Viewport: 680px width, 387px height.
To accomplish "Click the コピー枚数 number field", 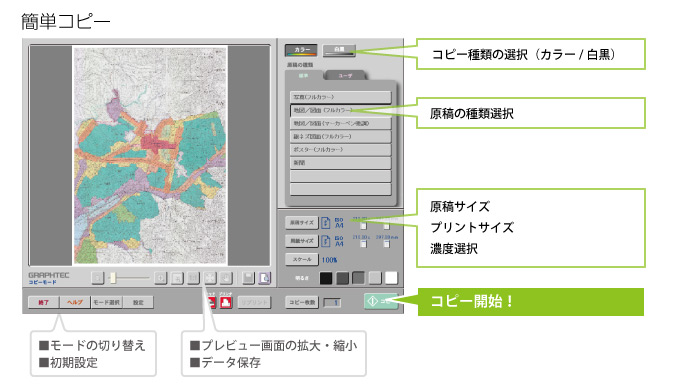I will pyautogui.click(x=332, y=302).
